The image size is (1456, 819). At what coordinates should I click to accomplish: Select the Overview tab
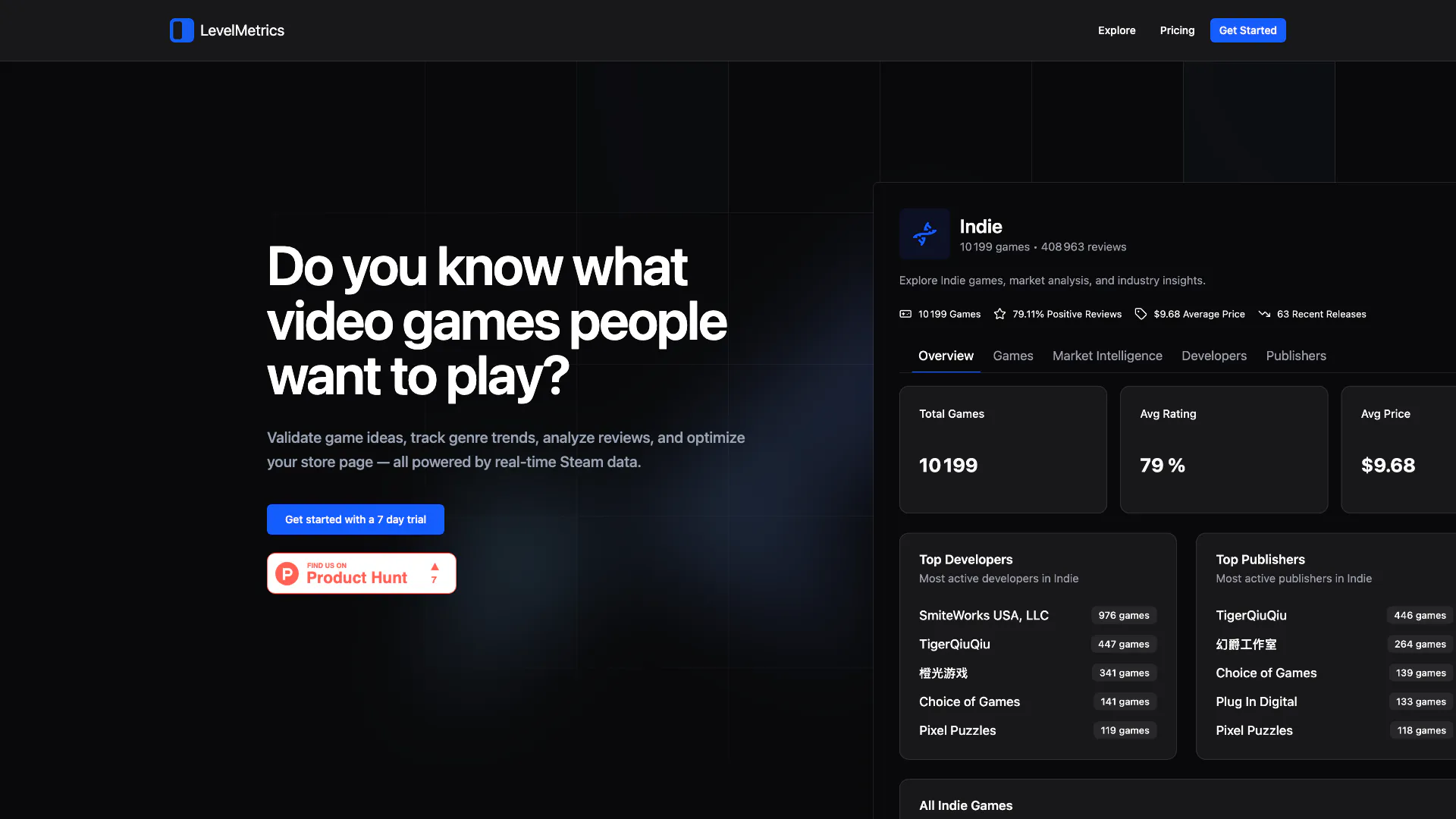[946, 356]
